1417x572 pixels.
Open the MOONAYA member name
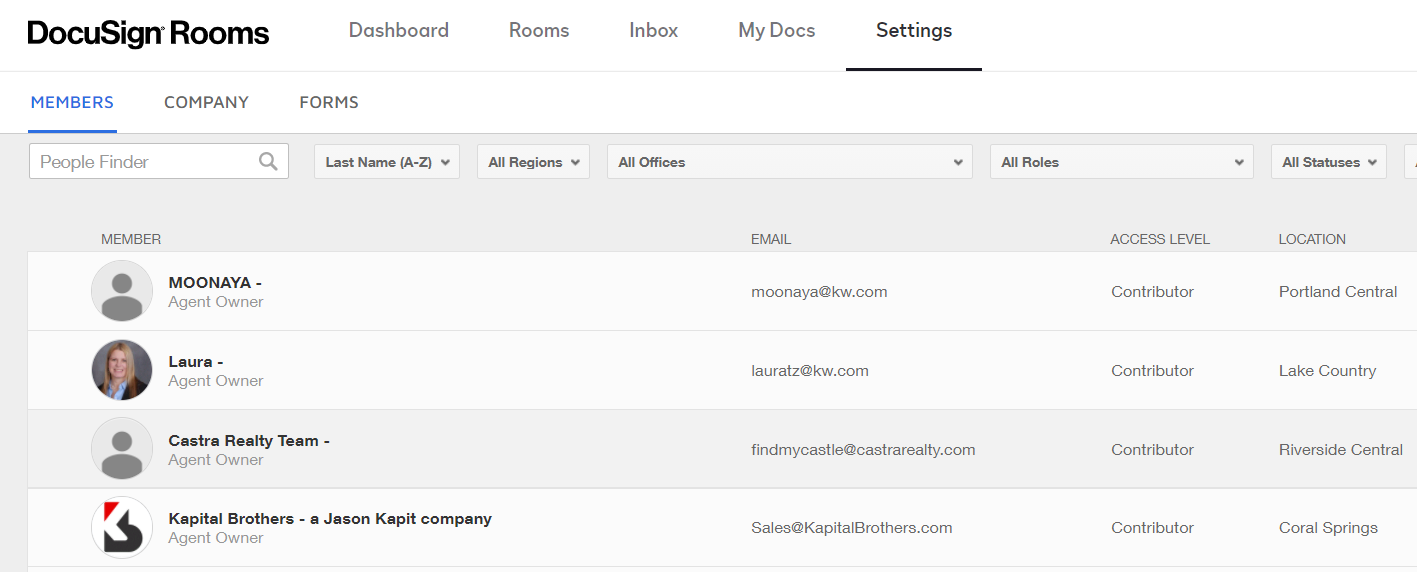click(x=215, y=283)
